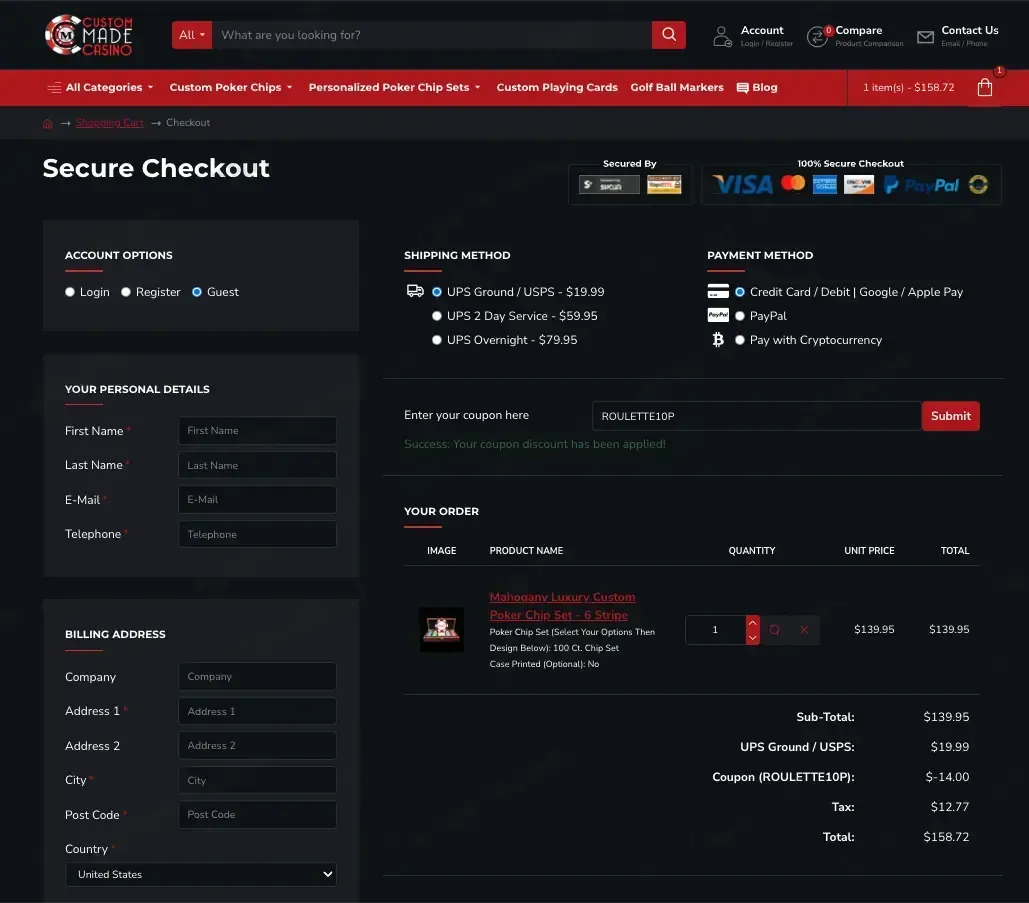The image size is (1029, 903).
Task: Choose UPS 2 Day Service shipping
Action: tap(436, 316)
